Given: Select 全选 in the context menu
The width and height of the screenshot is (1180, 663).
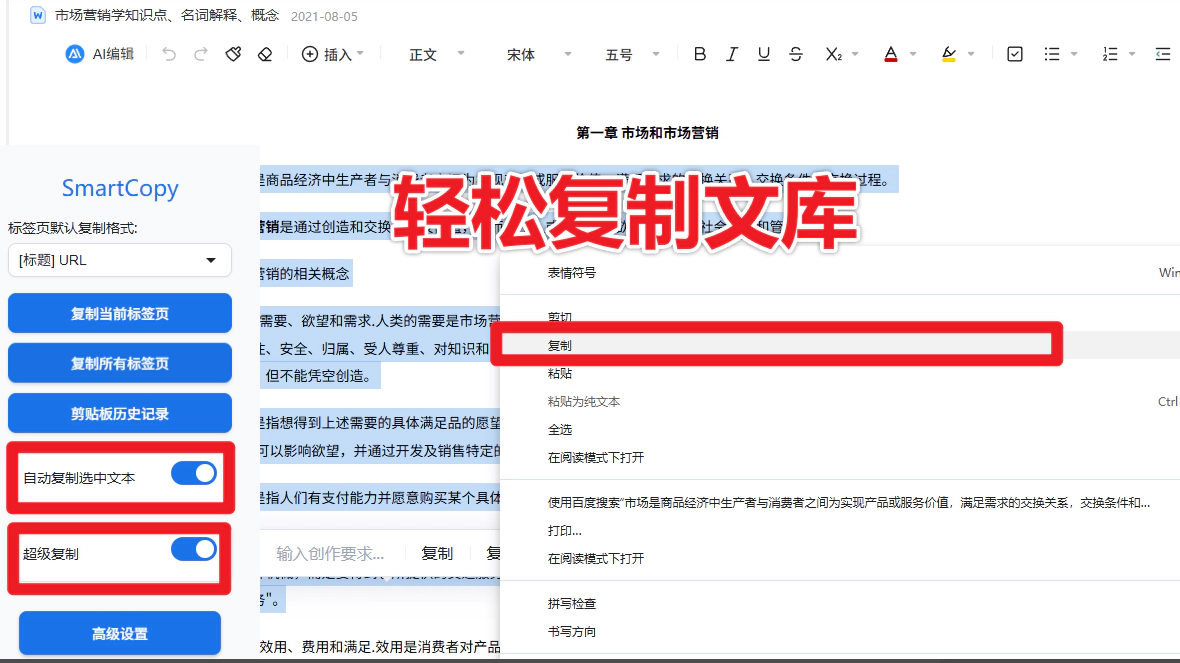Looking at the screenshot, I should pyautogui.click(x=560, y=429).
